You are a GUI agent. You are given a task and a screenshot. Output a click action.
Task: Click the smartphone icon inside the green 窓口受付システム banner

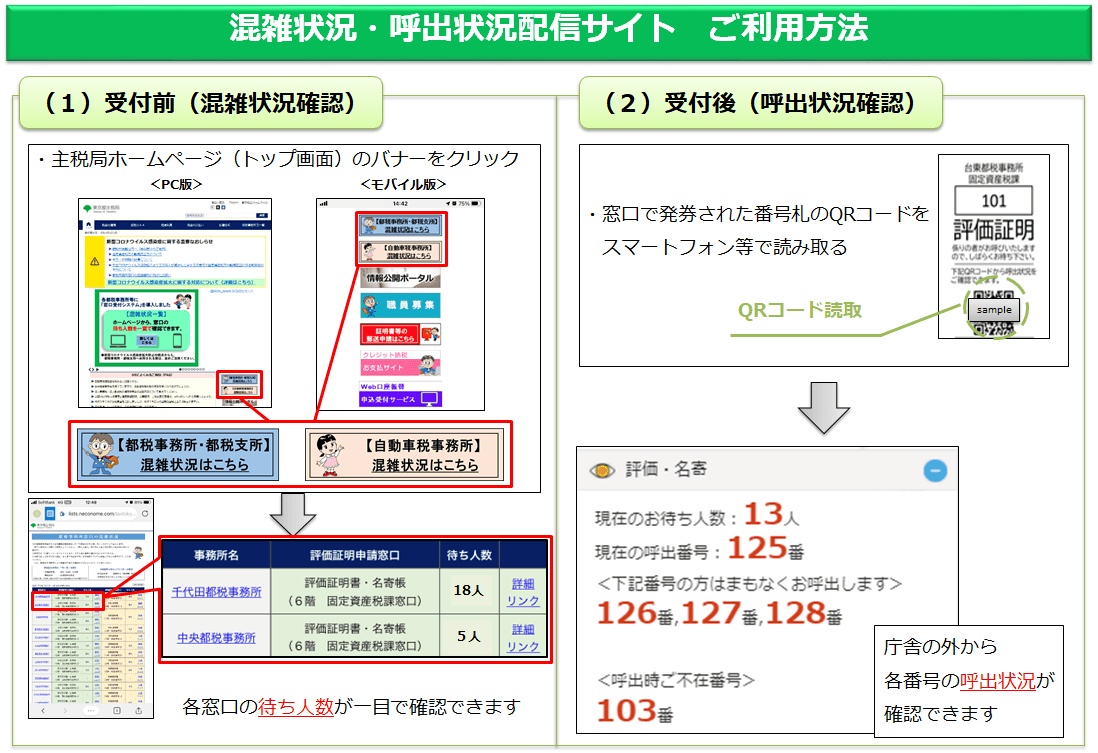pyautogui.click(x=177, y=341)
